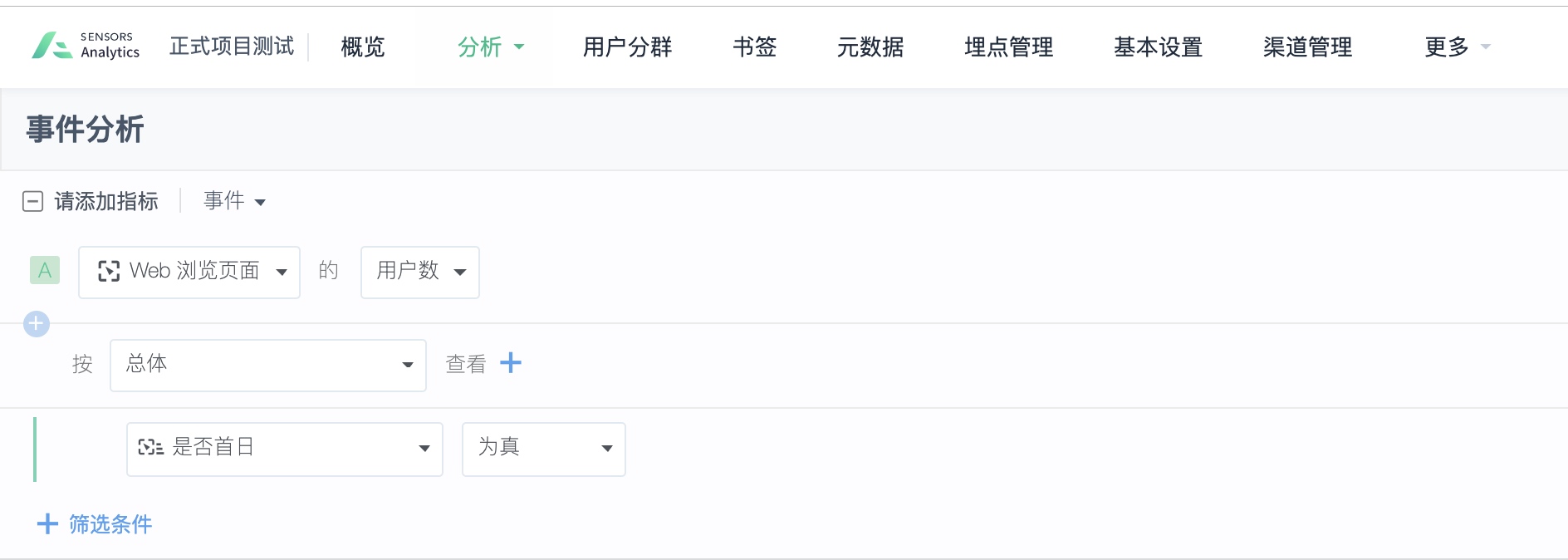
Task: Open the 用户数 metric dropdown
Action: point(420,272)
